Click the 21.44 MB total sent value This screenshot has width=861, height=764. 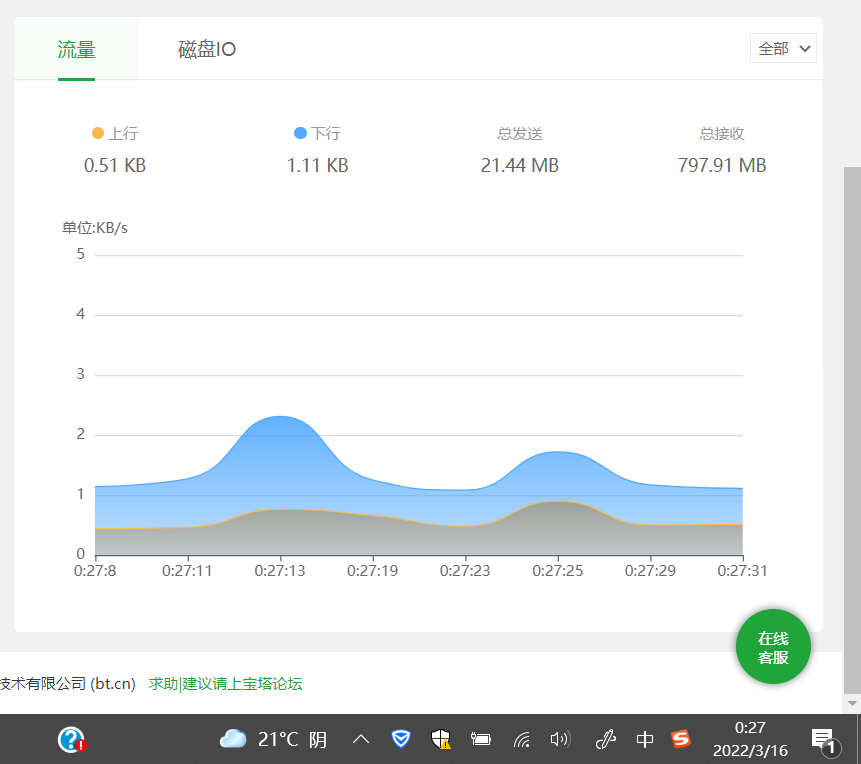(x=519, y=165)
